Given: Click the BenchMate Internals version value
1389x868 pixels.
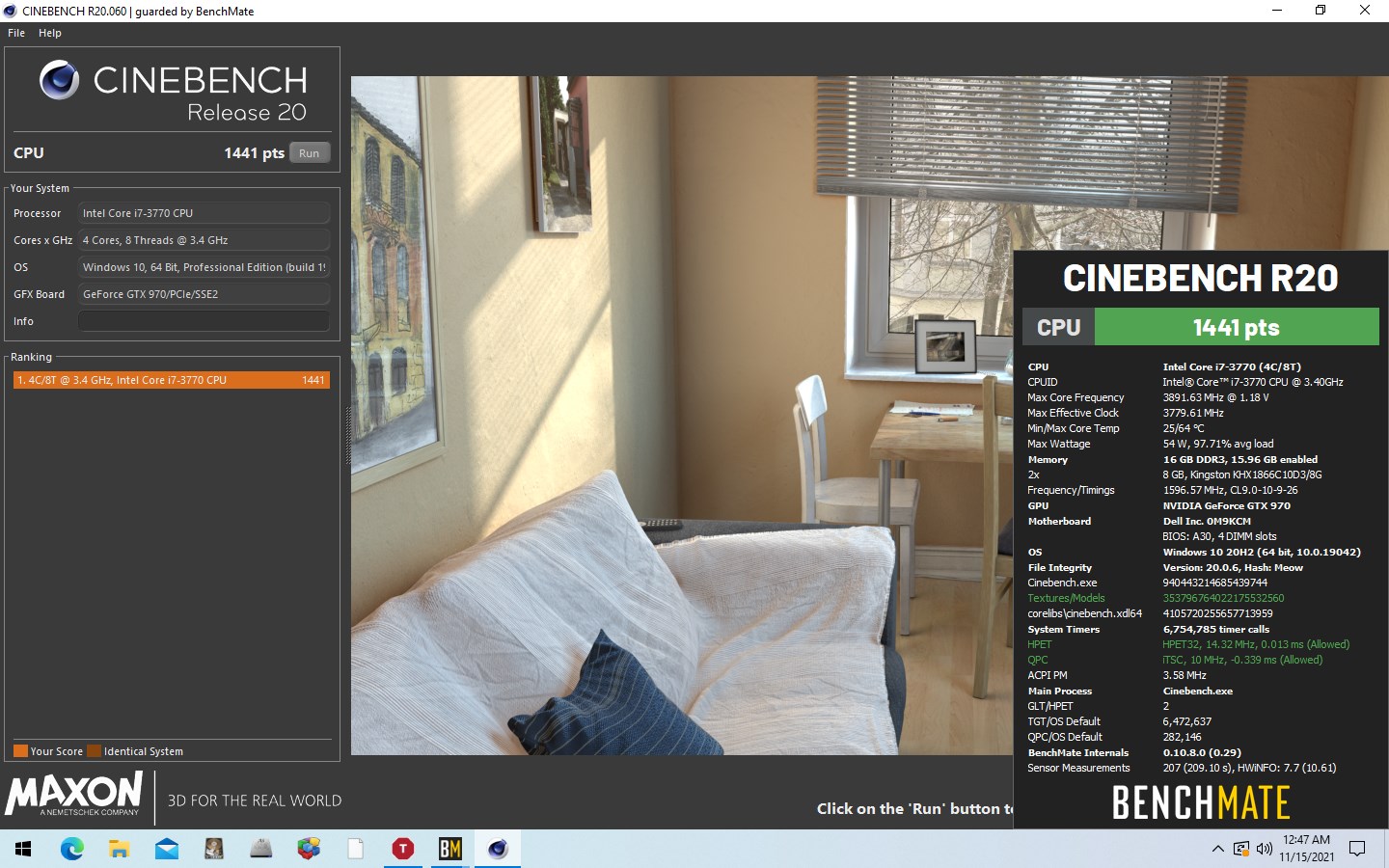Looking at the screenshot, I should 1202,752.
